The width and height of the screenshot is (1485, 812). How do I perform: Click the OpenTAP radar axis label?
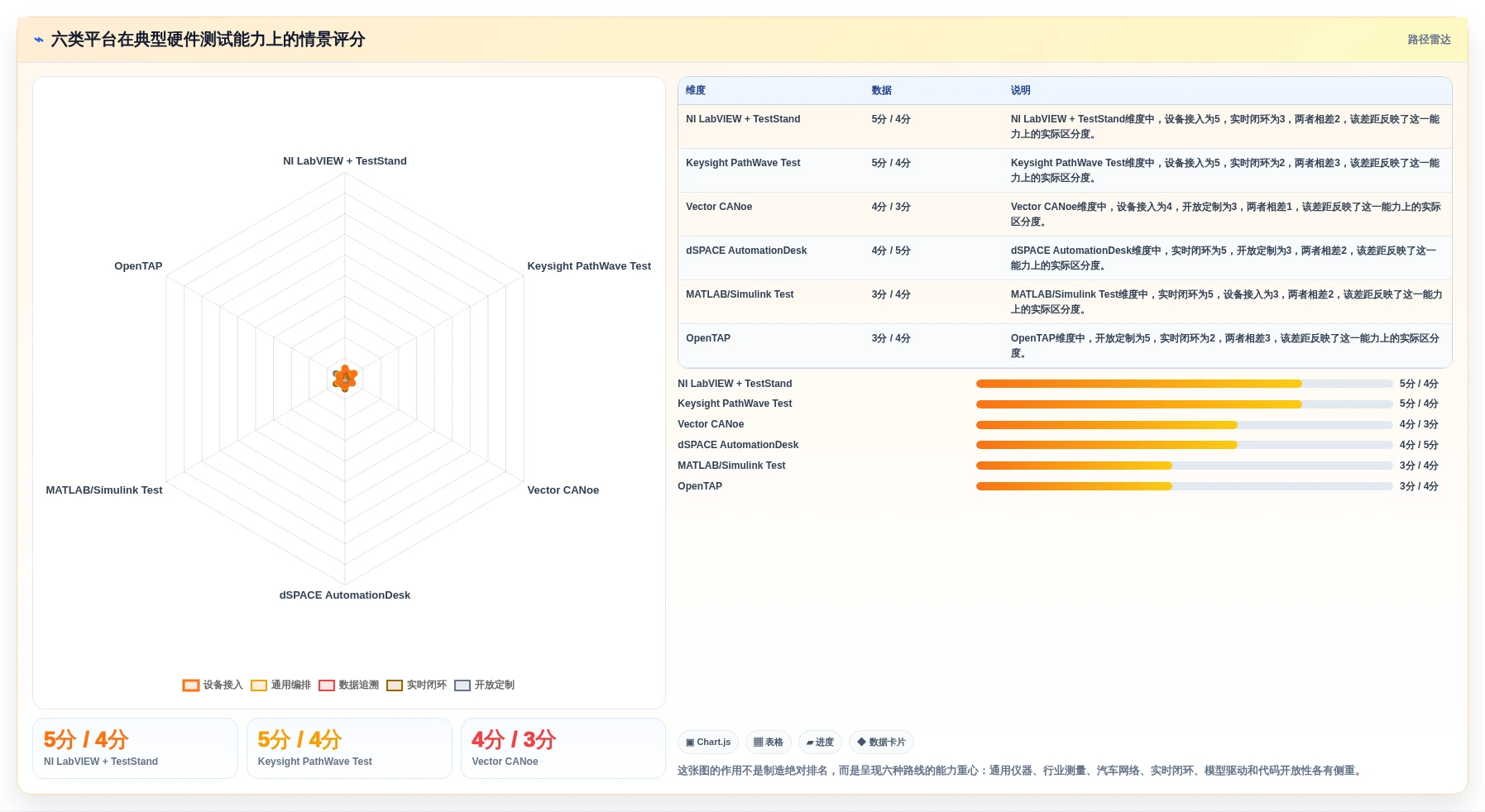pyautogui.click(x=138, y=266)
